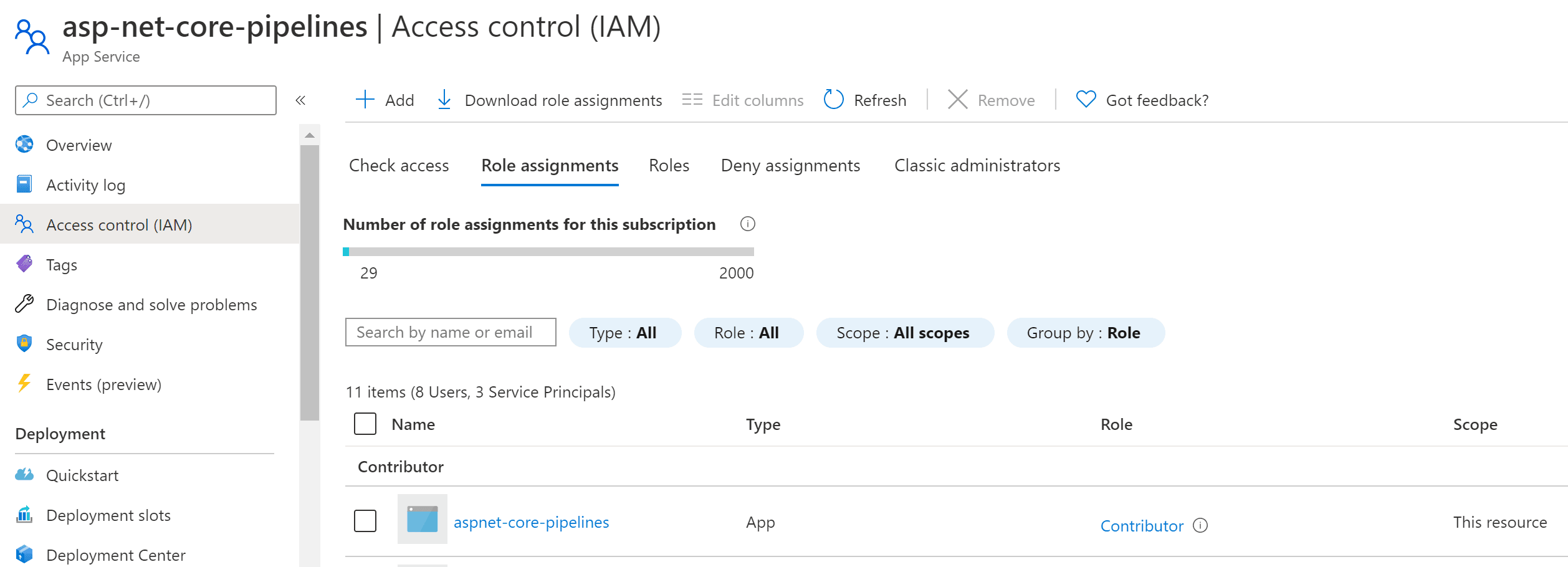Toggle the select-all checkbox in table header

click(x=365, y=424)
